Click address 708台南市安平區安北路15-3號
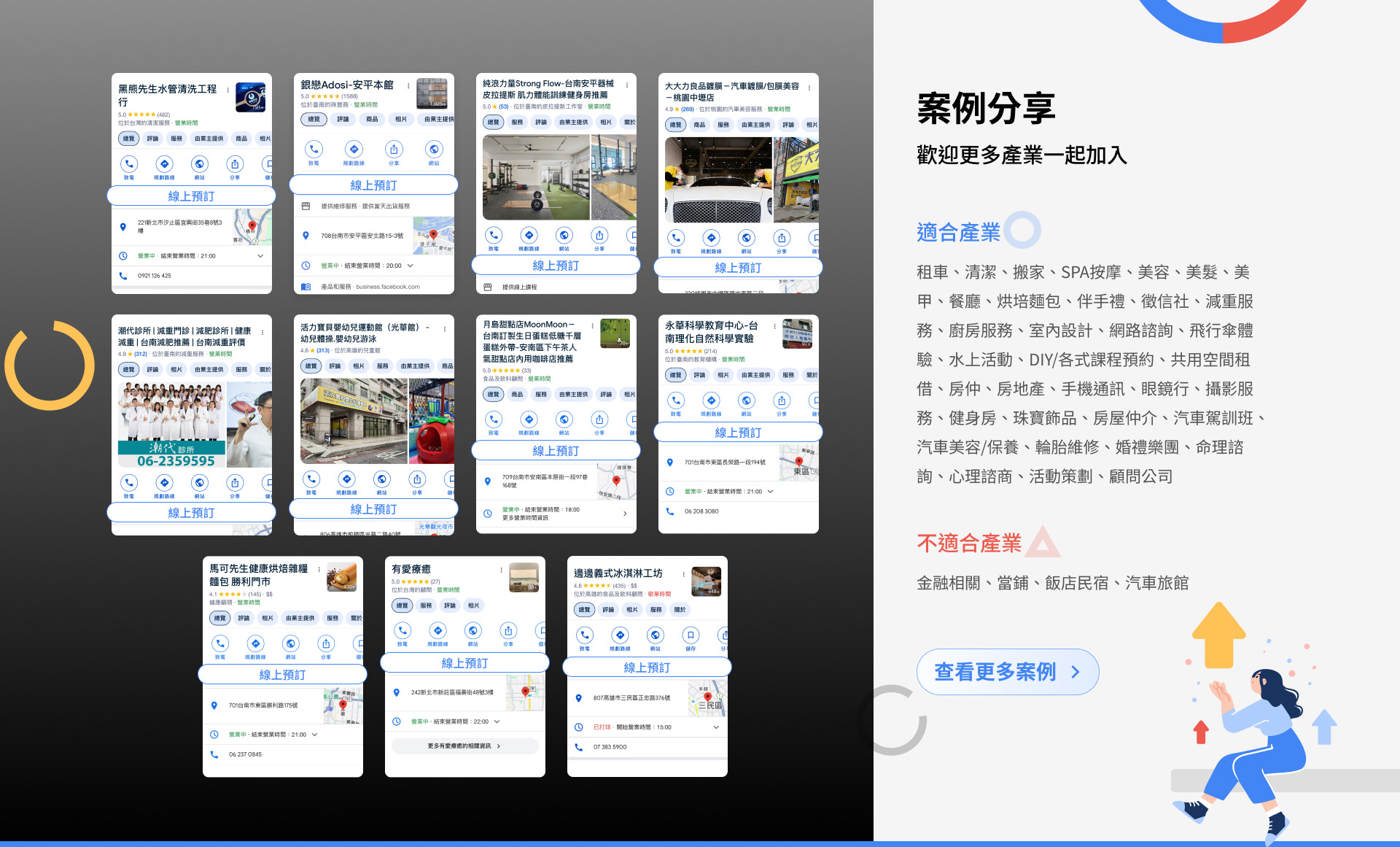This screenshot has width=1400, height=847. pos(362,236)
